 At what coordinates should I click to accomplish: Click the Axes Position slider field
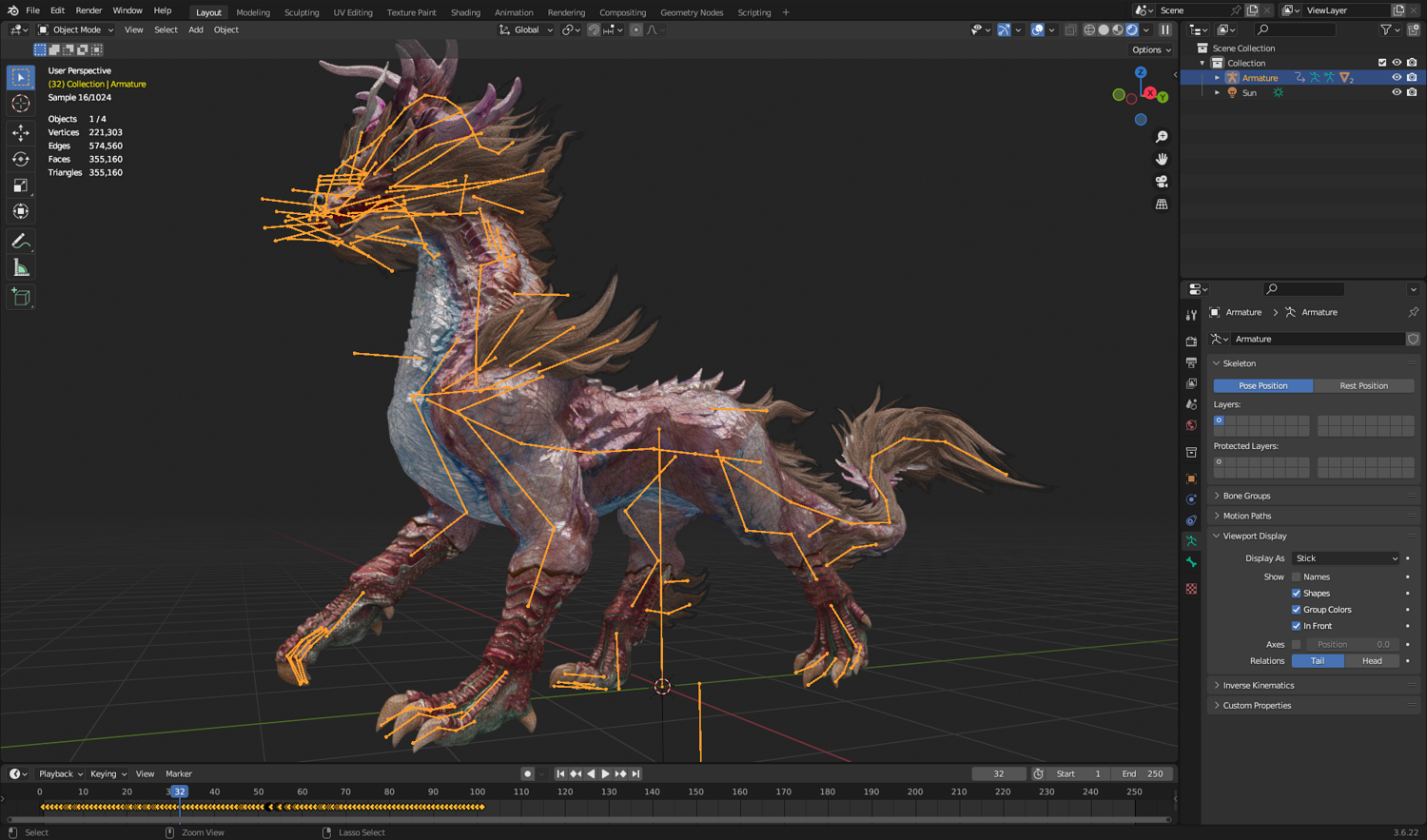(1352, 644)
